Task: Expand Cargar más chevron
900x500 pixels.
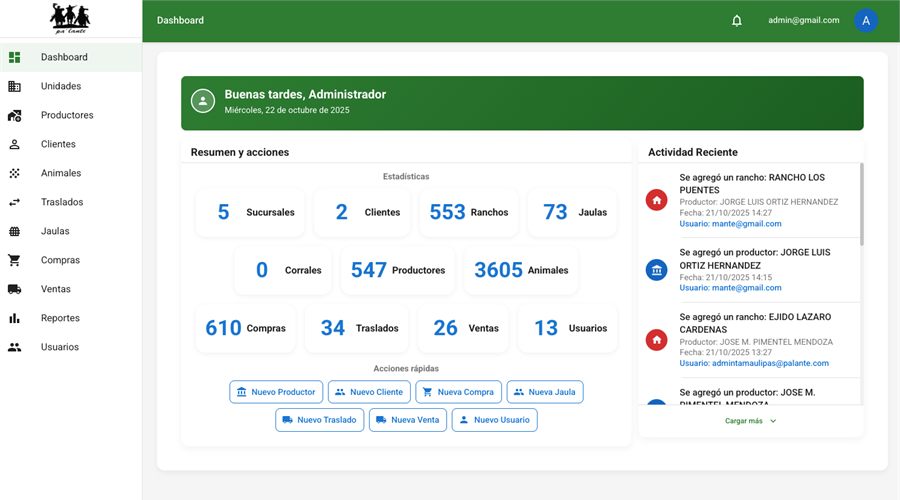Action: [x=773, y=421]
